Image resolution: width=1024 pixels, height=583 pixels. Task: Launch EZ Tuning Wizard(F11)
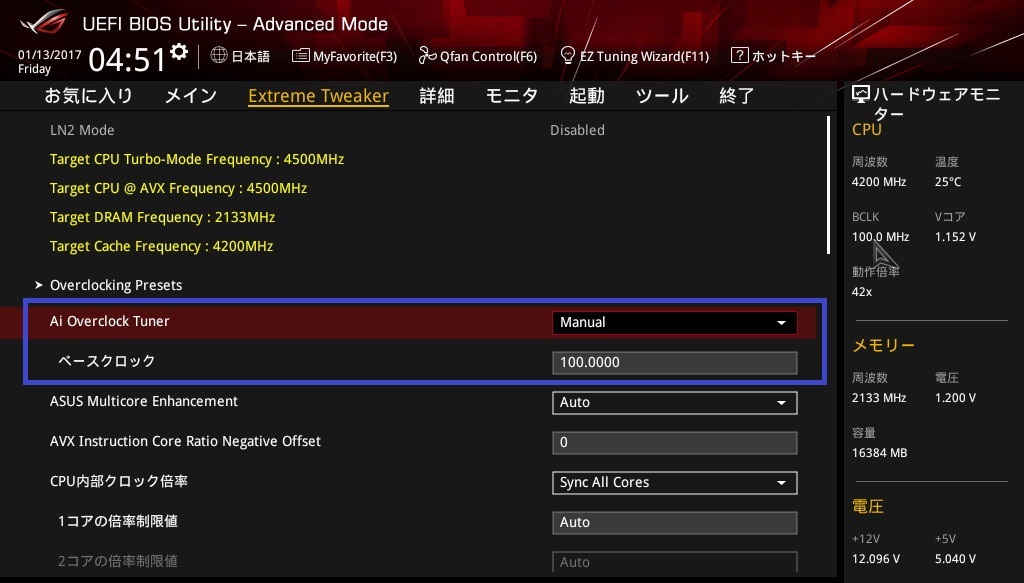click(635, 56)
